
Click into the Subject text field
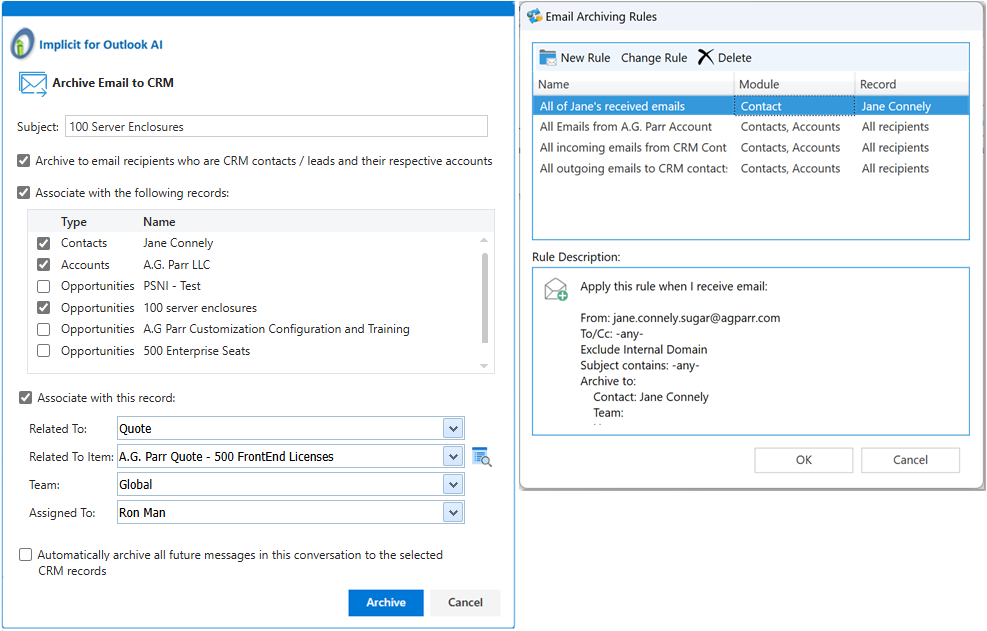pos(276,127)
